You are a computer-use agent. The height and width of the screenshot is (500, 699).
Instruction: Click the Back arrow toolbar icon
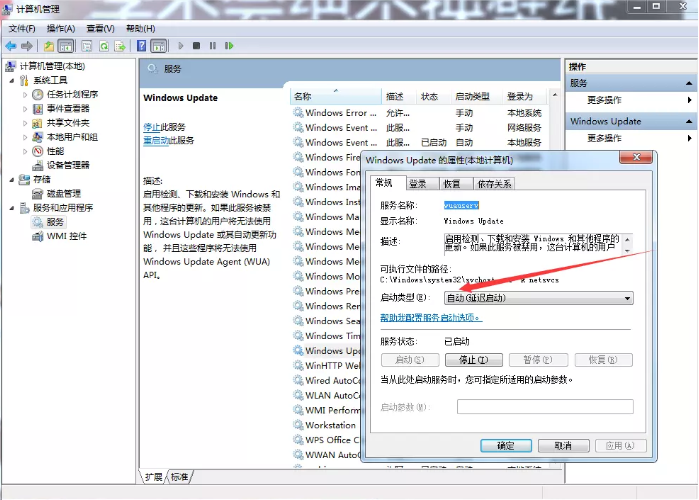[11, 46]
